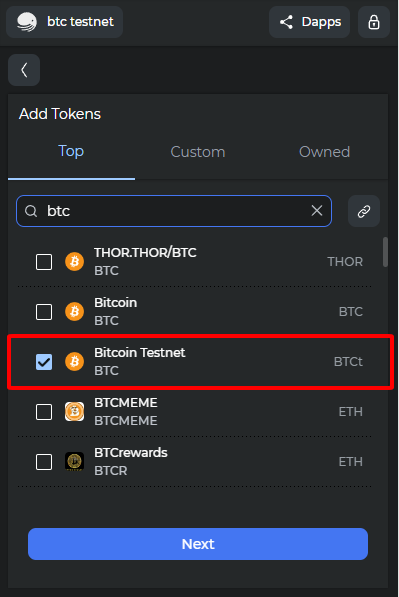Click the BTCrewards token logo

pos(75,461)
